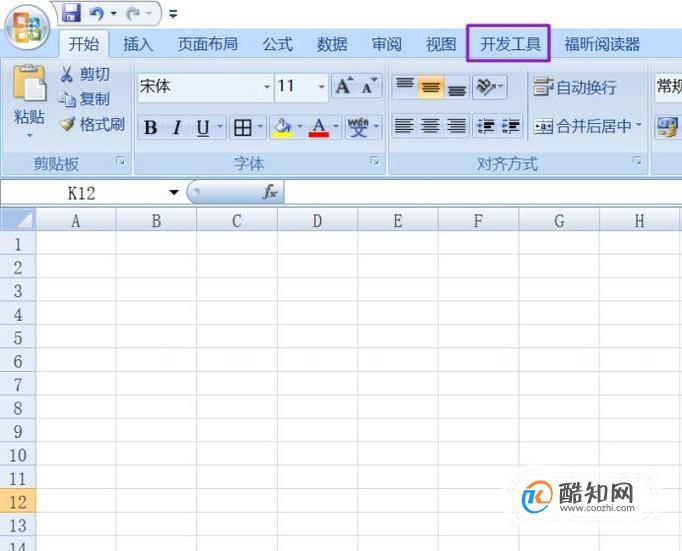Copy selection with 复制
Viewport: 682px width, 551px height.
click(x=85, y=99)
